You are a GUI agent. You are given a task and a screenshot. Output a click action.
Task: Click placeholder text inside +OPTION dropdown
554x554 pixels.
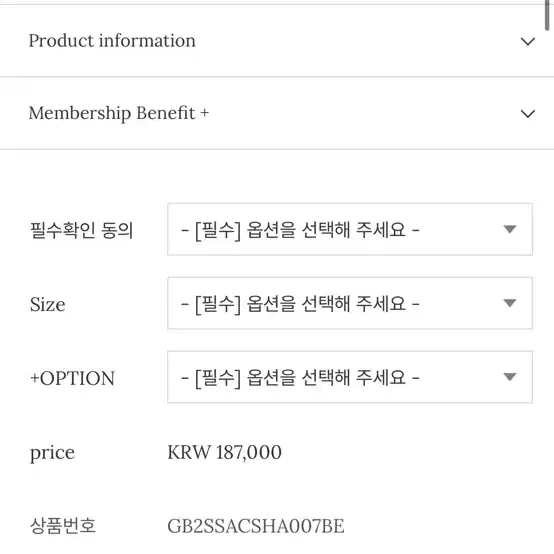point(300,377)
